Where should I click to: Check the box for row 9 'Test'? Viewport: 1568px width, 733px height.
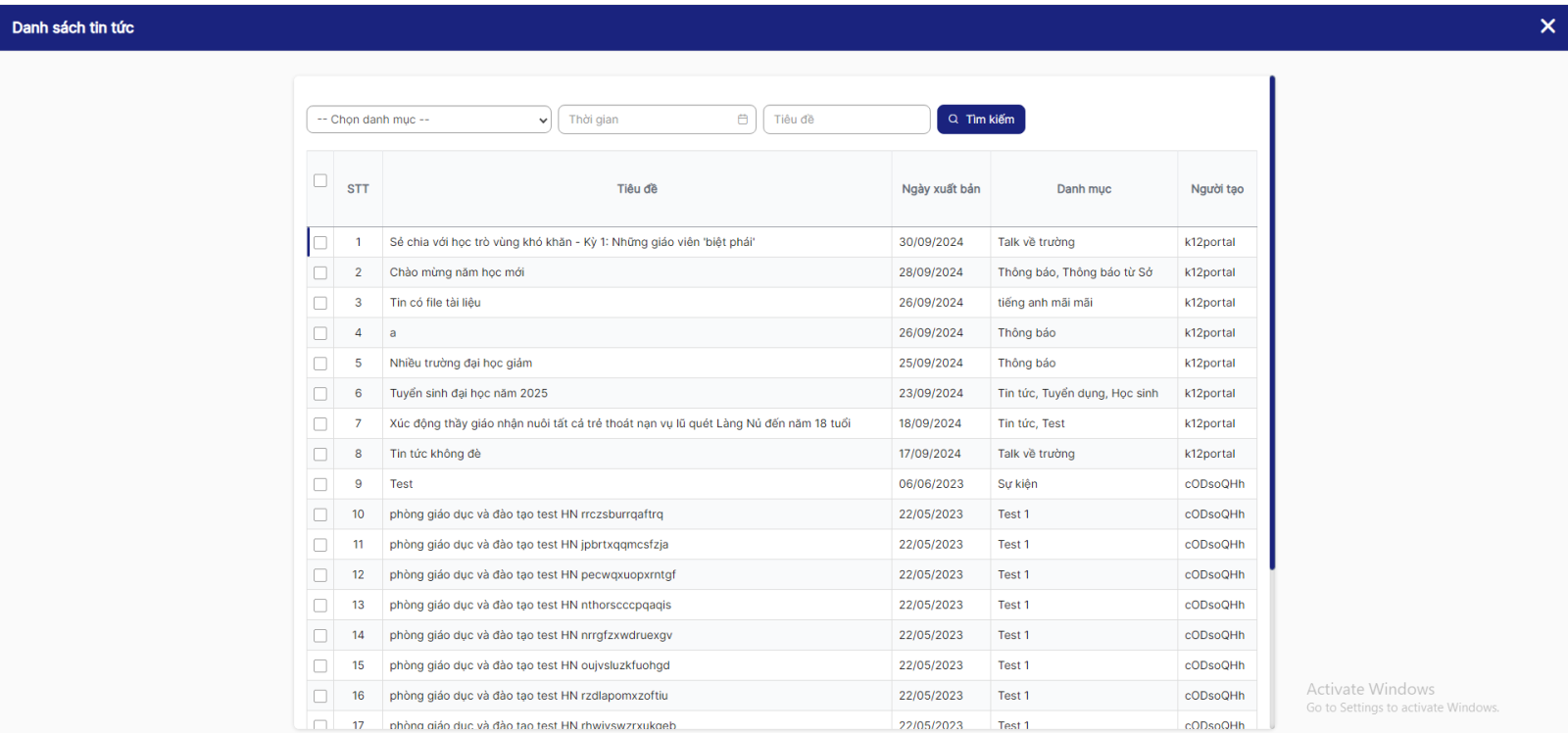(x=320, y=485)
